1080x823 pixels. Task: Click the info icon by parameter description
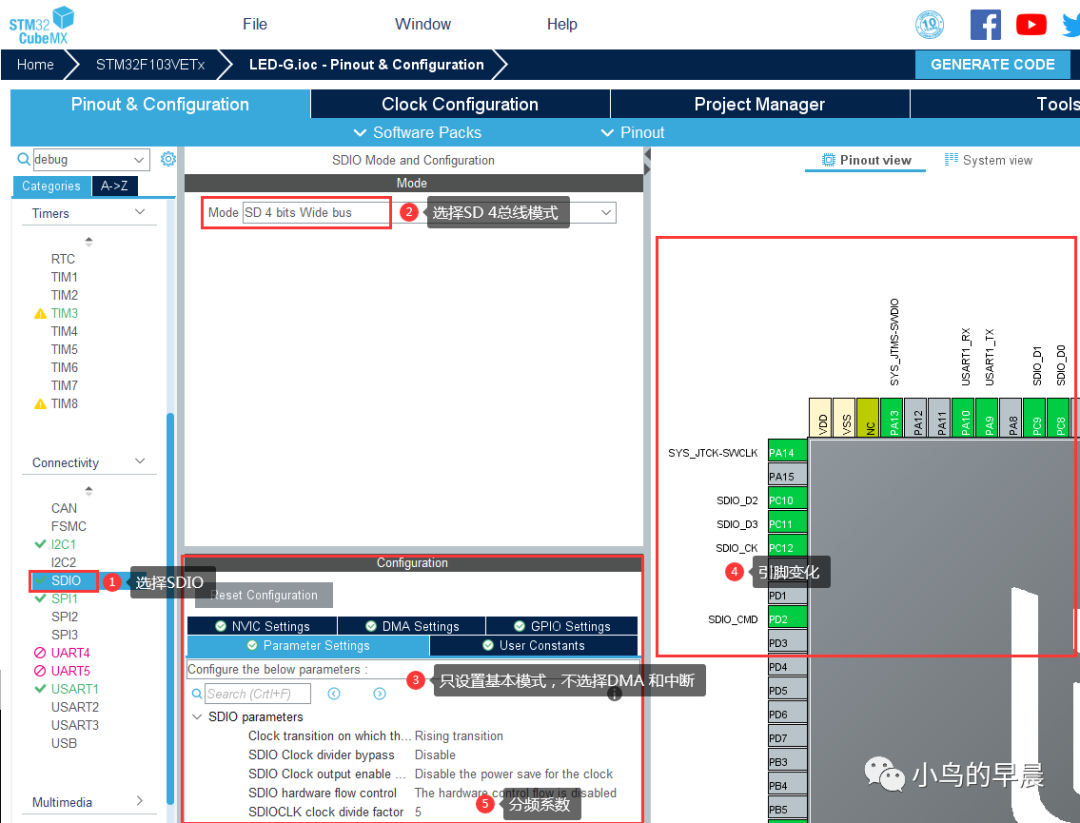point(614,694)
